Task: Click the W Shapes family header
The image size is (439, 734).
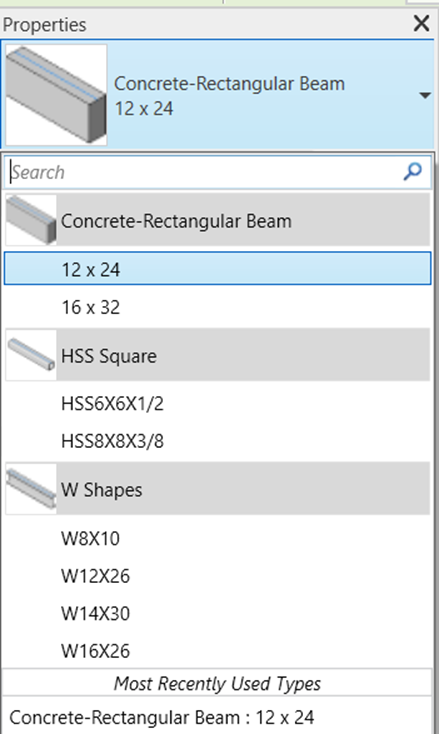Action: click(218, 489)
